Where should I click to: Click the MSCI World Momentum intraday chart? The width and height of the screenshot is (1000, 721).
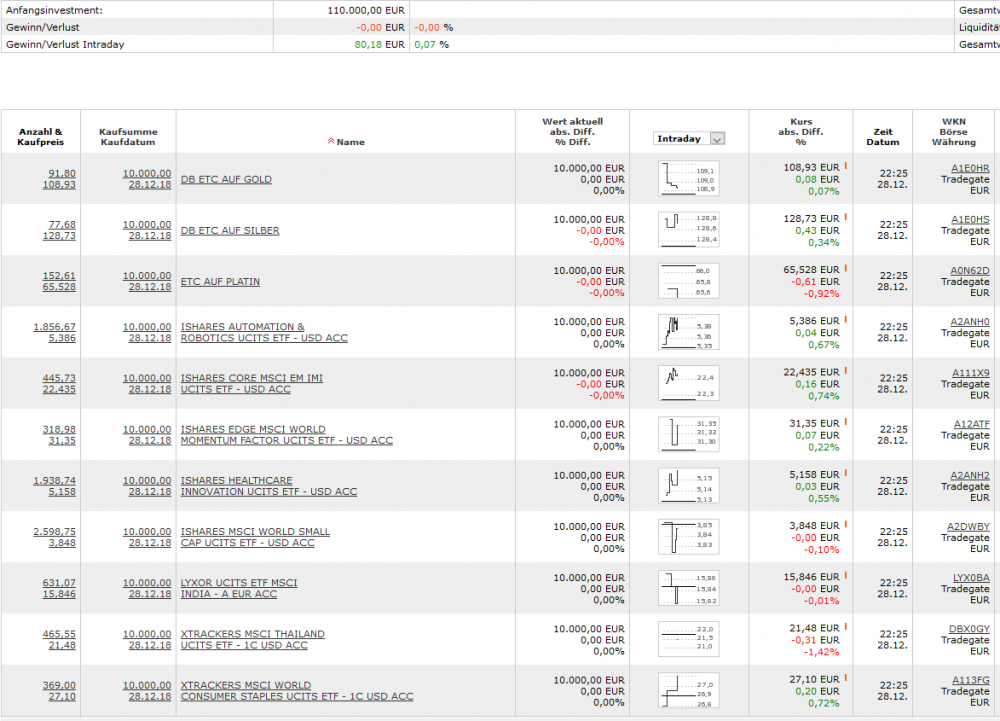pyautogui.click(x=689, y=435)
